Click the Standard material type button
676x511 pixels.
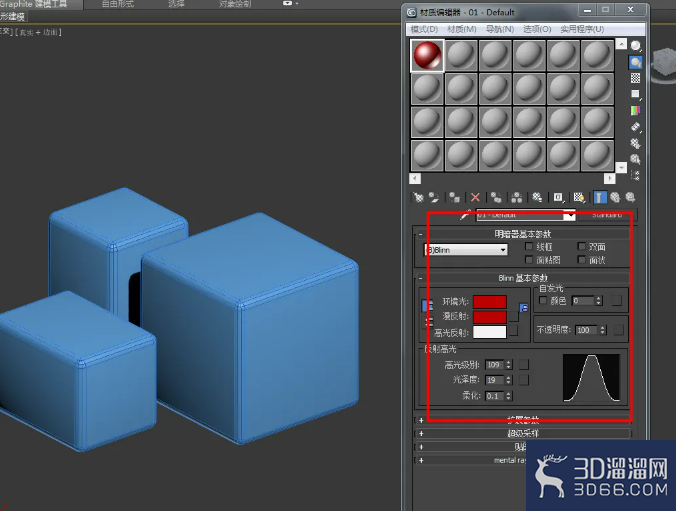607,215
